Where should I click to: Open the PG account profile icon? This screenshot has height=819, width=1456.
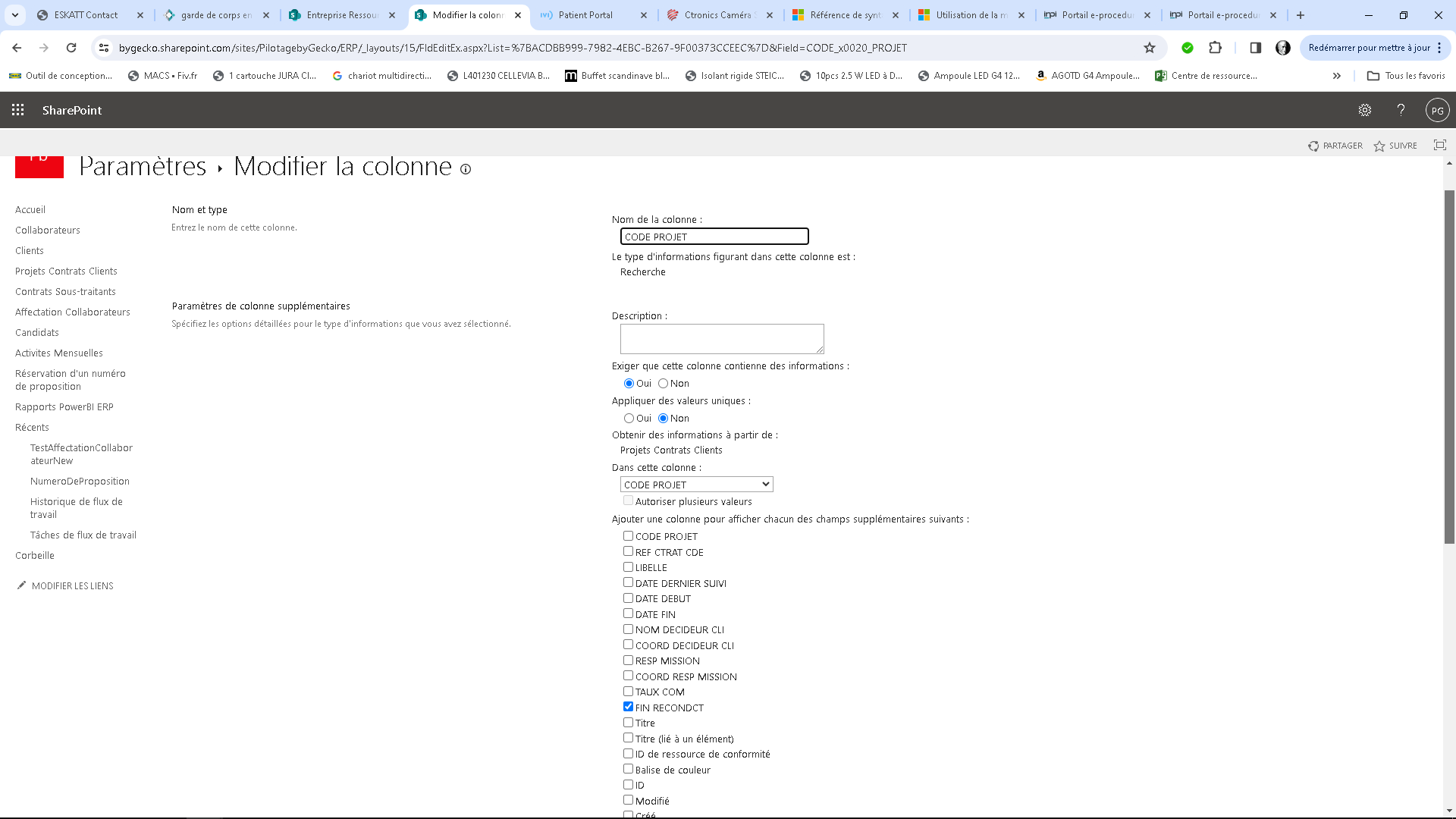(x=1437, y=110)
